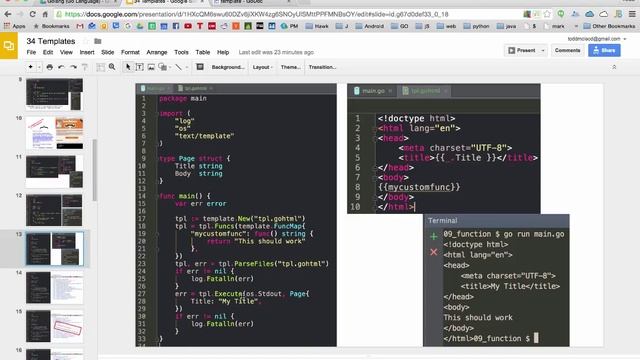The width and height of the screenshot is (640, 360).
Task: Click the slide panel scrollbar
Action: click(95, 170)
